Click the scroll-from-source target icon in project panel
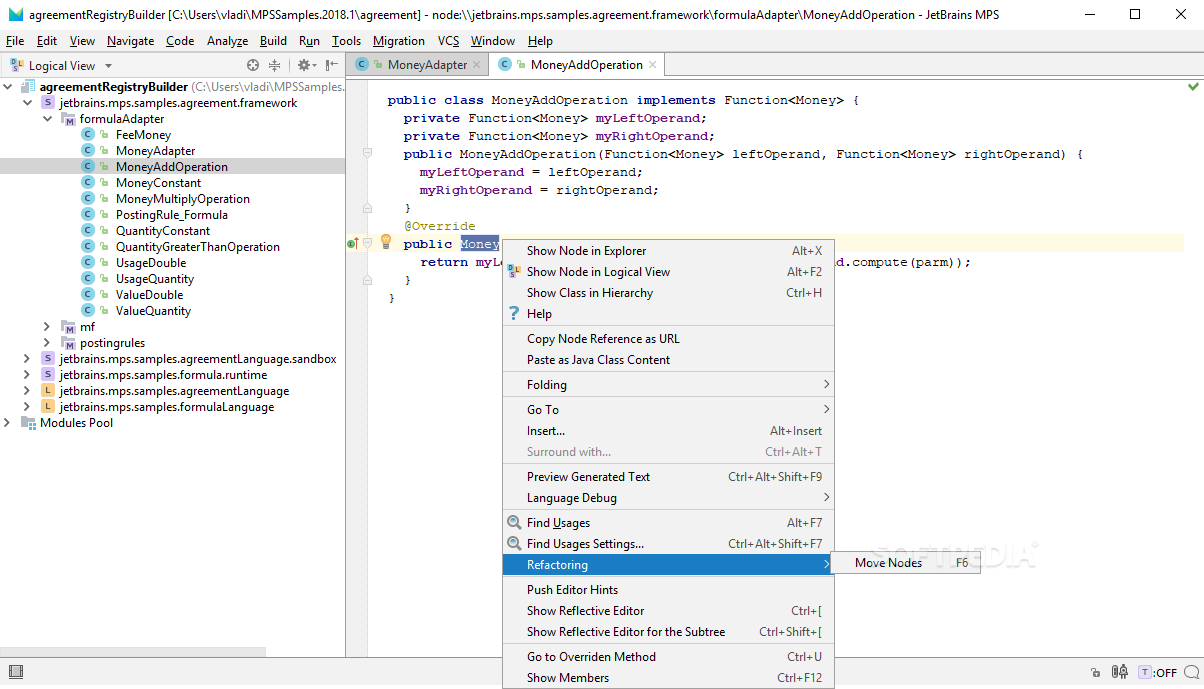1204x689 pixels. (253, 65)
